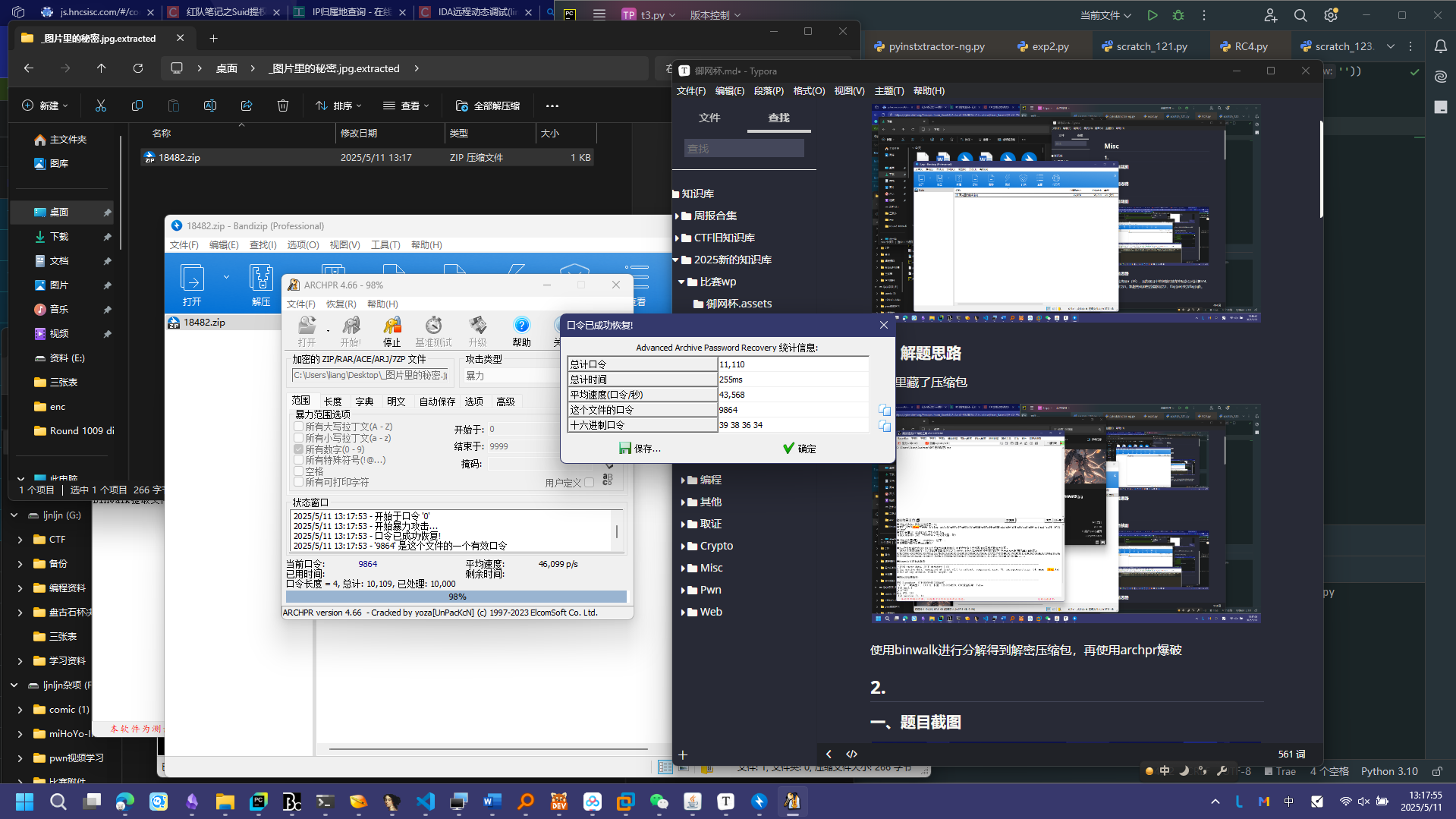The image size is (1456, 819).
Task: Click the PyCharm search magnifier icon
Action: [1300, 15]
